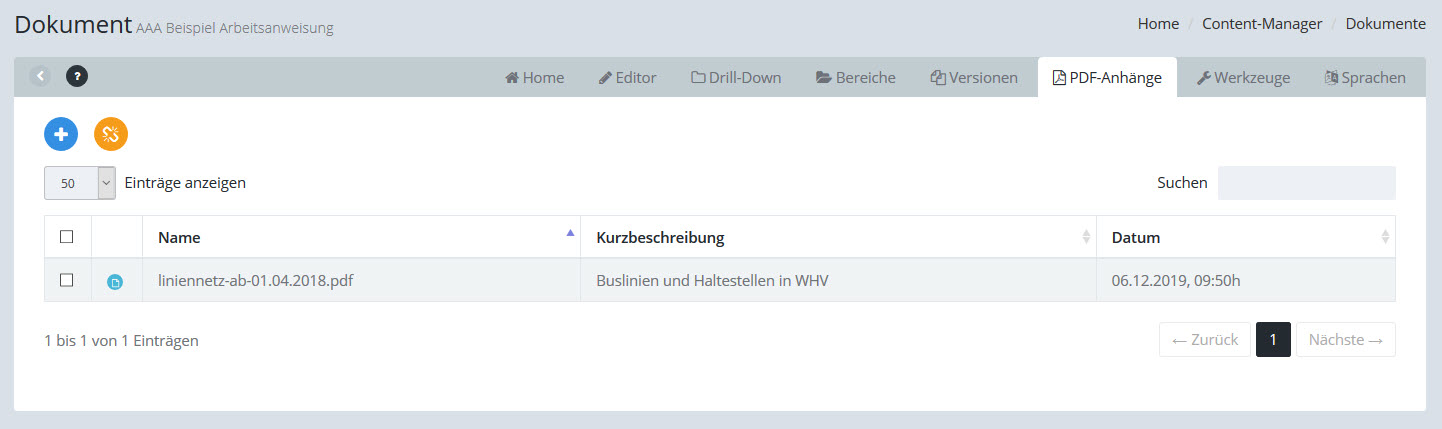
Task: Sort by the Datum column
Action: (1244, 238)
